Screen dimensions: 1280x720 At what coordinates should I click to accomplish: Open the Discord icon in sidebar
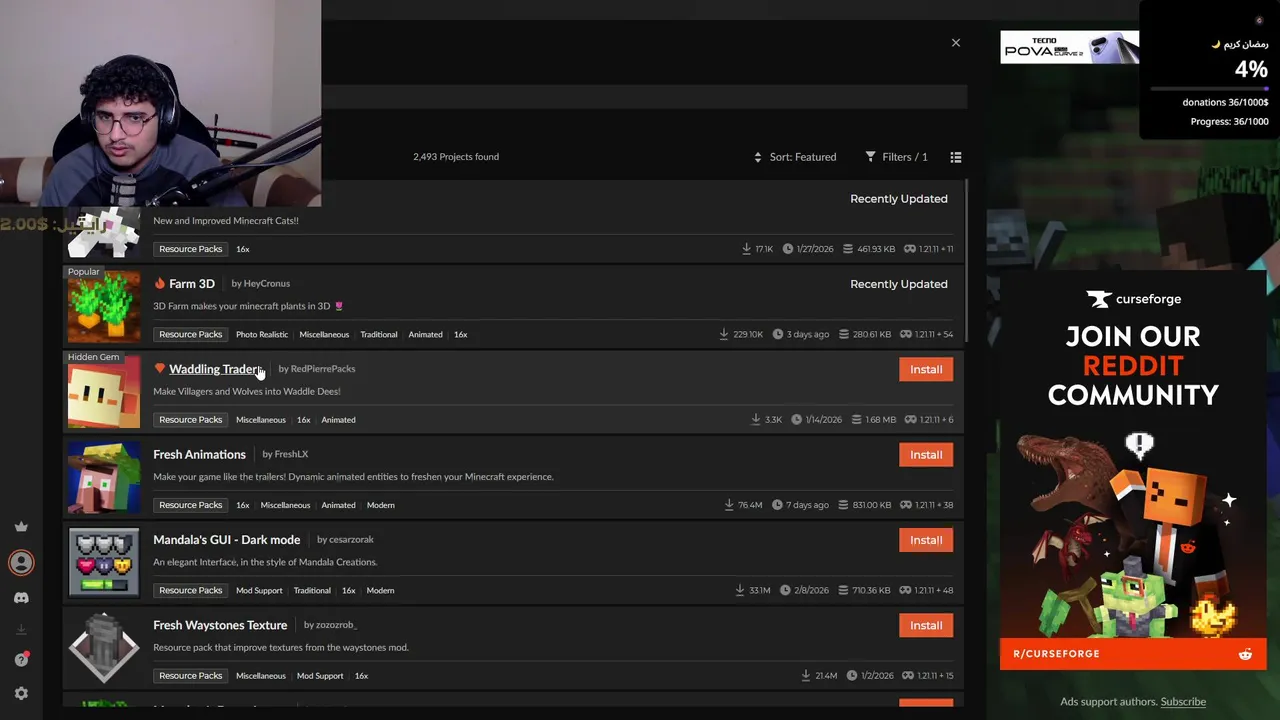pyautogui.click(x=21, y=598)
